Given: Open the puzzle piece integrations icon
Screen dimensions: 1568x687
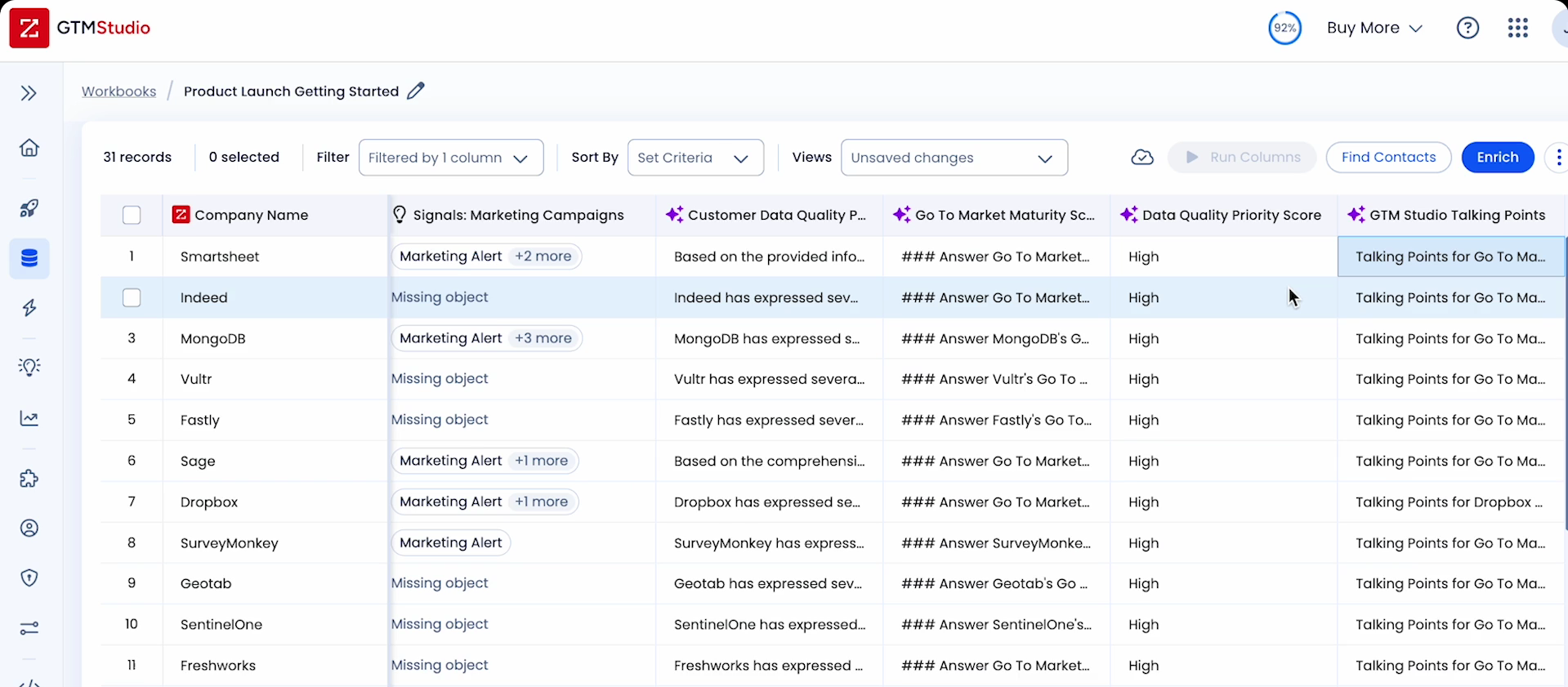Looking at the screenshot, I should 29,478.
